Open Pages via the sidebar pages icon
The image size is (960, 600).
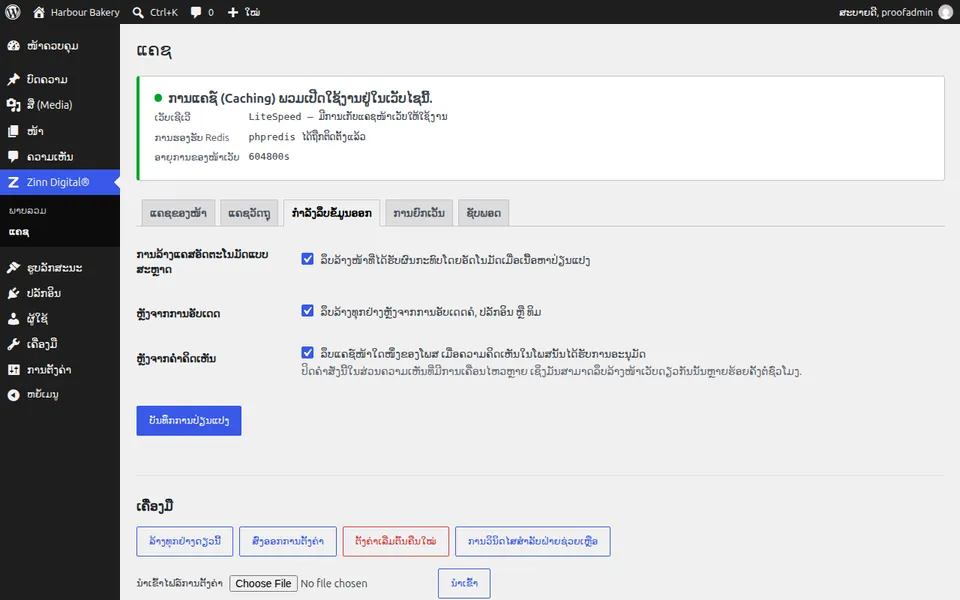pyautogui.click(x=13, y=130)
